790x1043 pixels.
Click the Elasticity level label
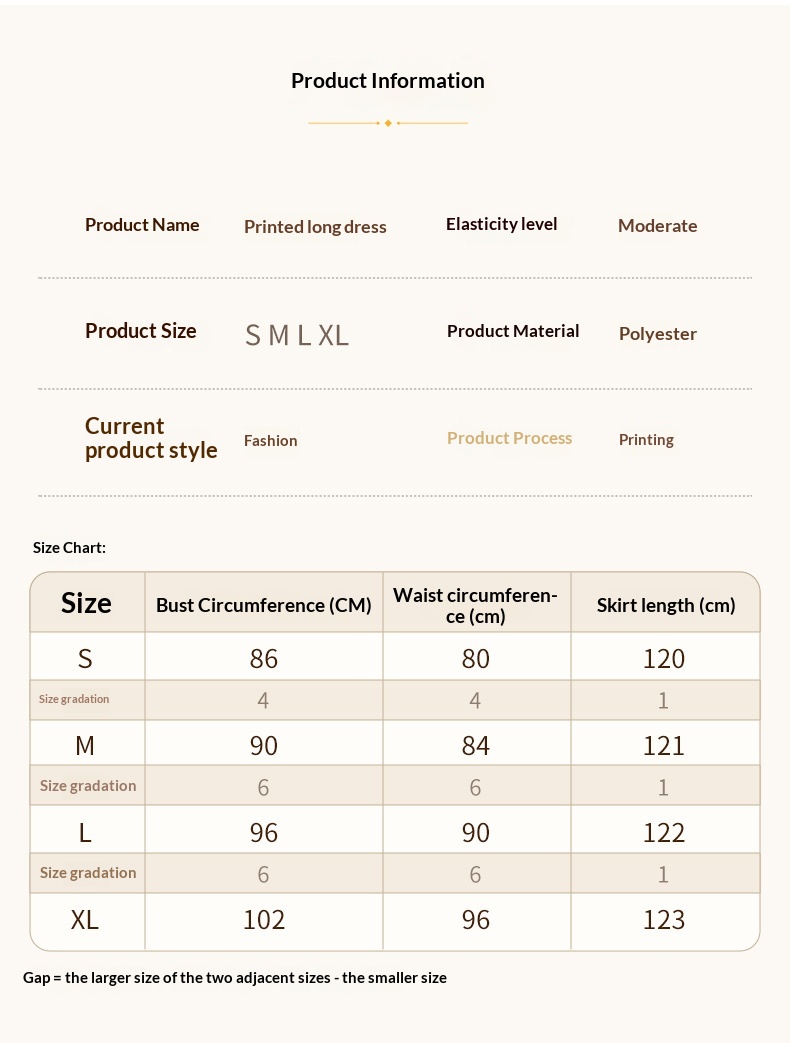[501, 224]
